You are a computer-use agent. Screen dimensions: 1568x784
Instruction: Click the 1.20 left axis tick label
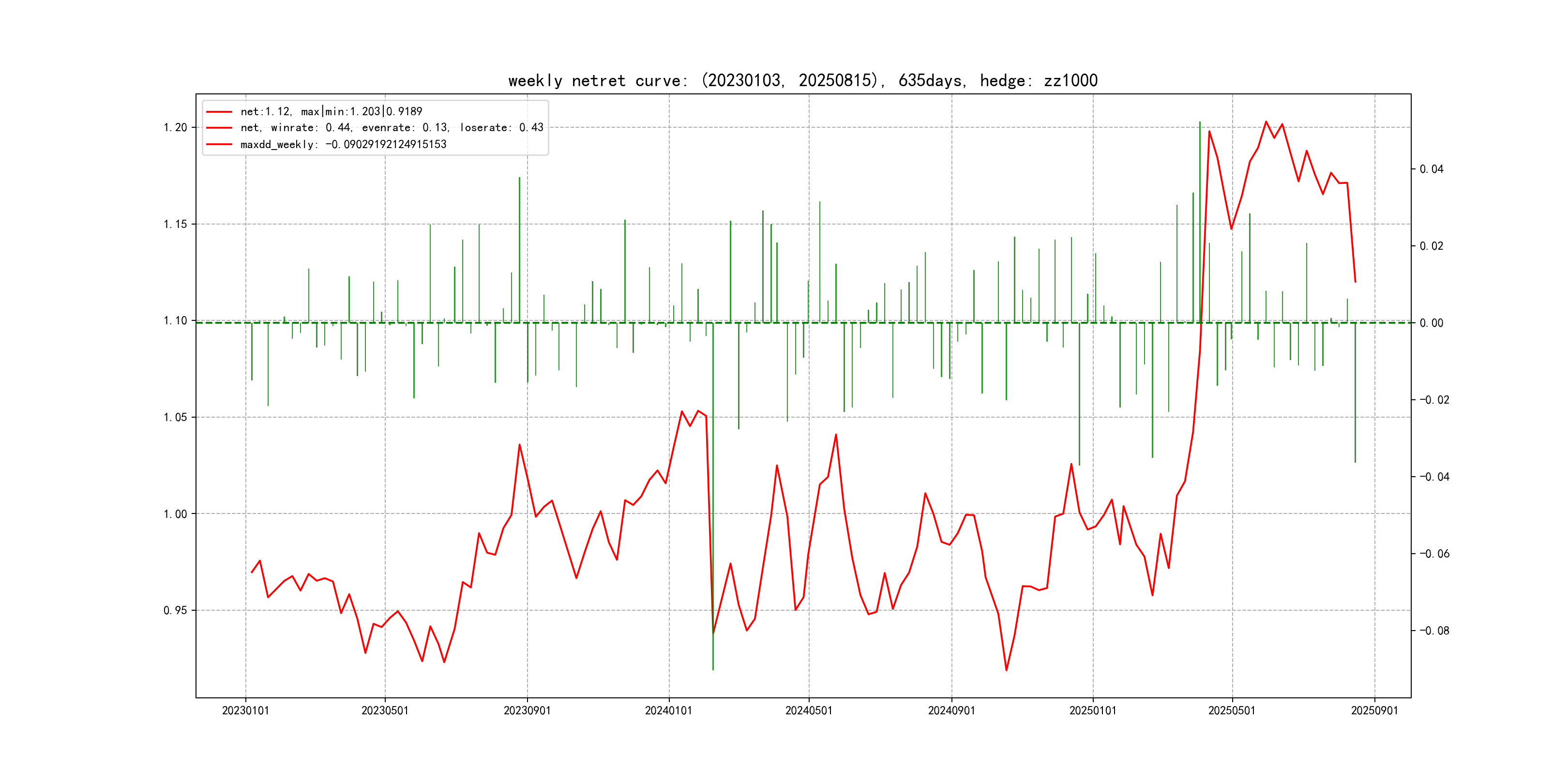coord(175,128)
